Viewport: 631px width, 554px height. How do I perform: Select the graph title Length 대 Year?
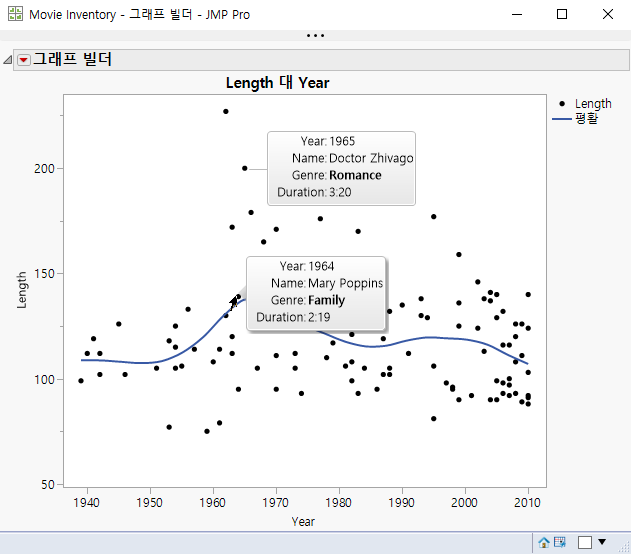click(x=277, y=83)
